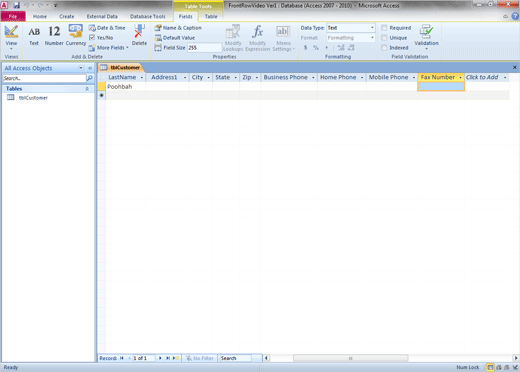Click the horizontal scrollbar thumb
The image size is (520, 372).
350,358
